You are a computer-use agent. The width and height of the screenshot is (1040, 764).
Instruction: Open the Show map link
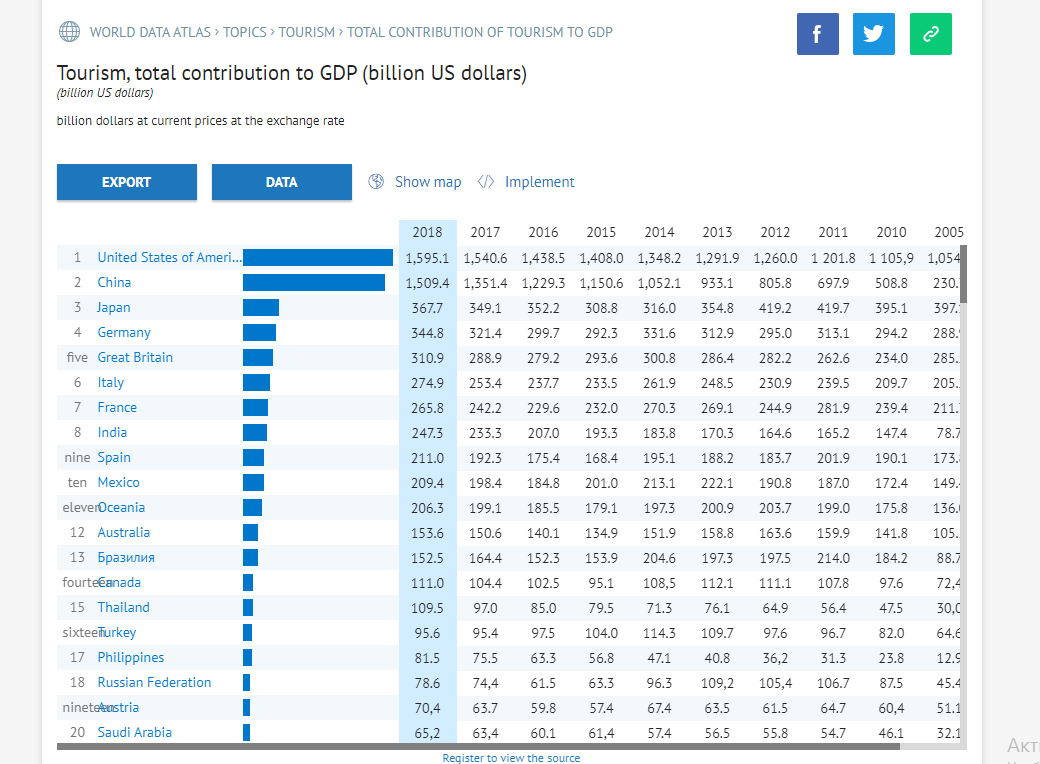coord(428,182)
